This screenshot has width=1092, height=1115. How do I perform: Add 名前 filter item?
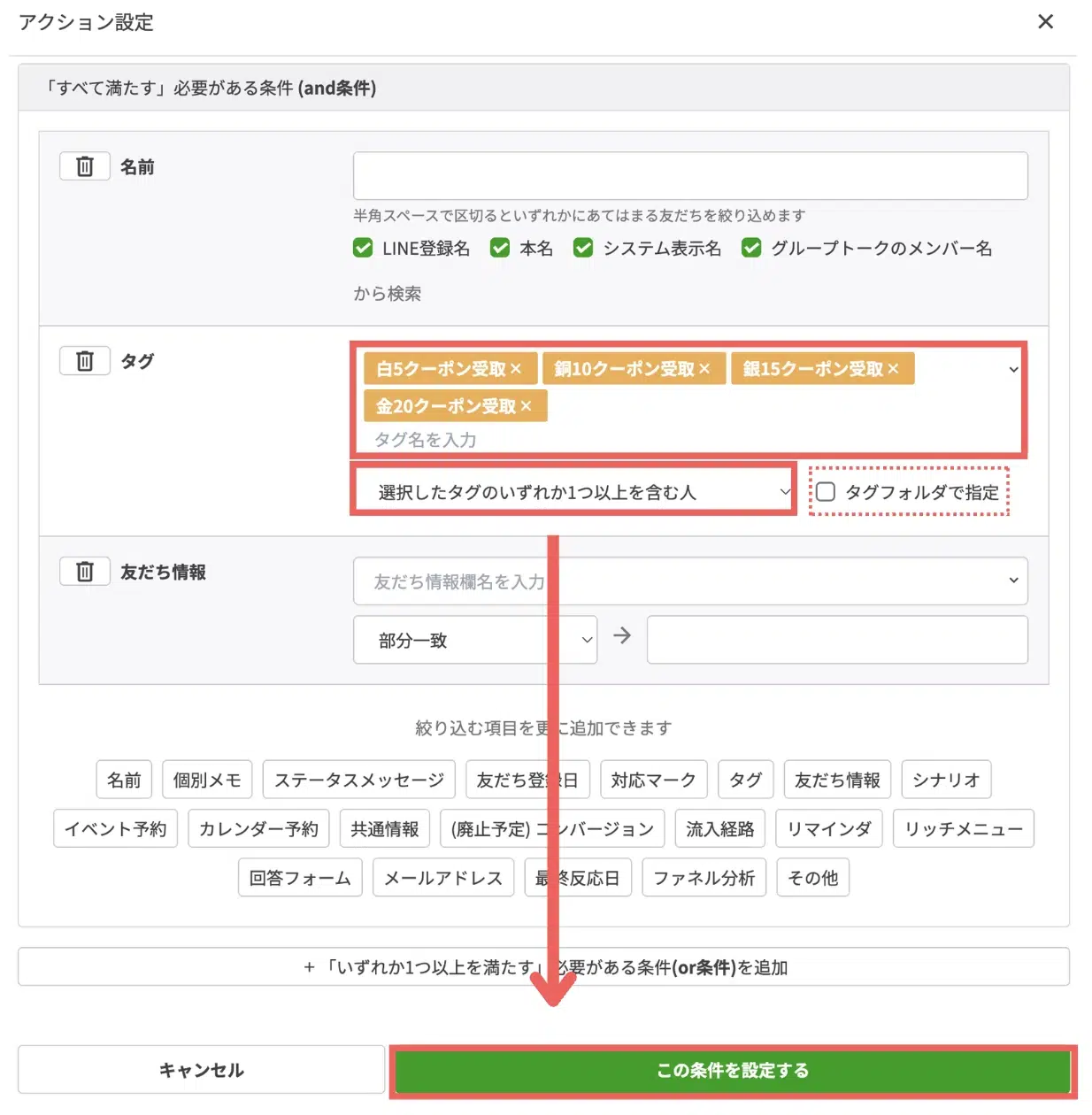click(x=124, y=780)
